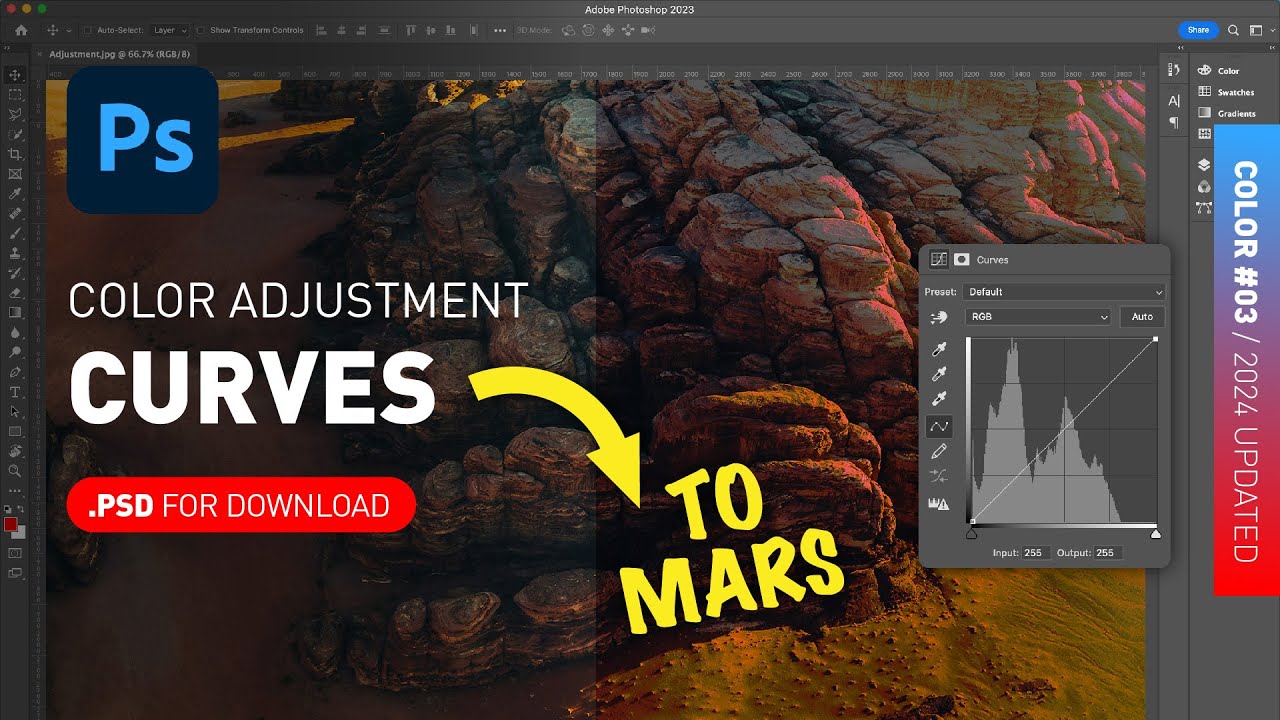
Task: Click the red foreground color swatch
Action: (x=11, y=523)
